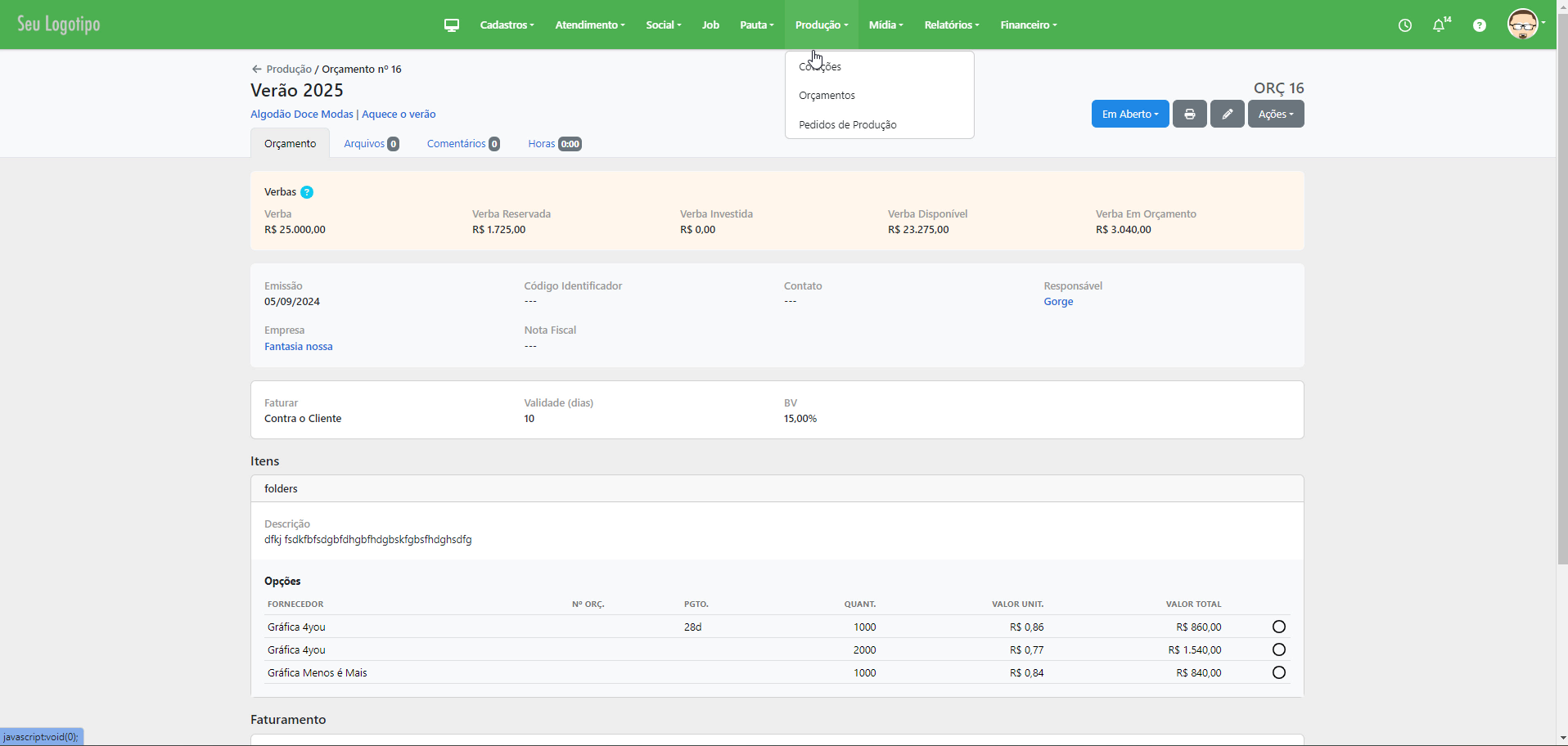The image size is (1568, 746).
Task: Go back using the Produção arrow icon
Action: [x=257, y=70]
